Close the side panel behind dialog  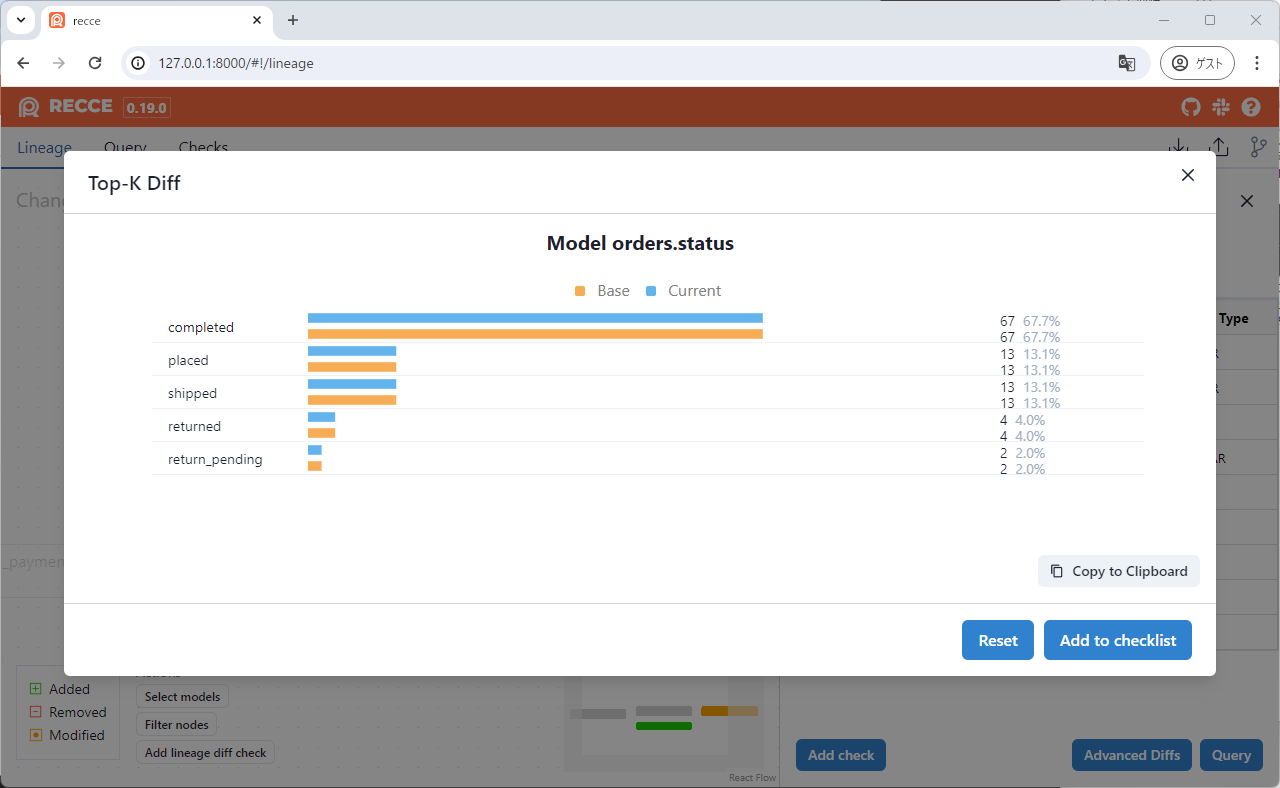pos(1247,201)
